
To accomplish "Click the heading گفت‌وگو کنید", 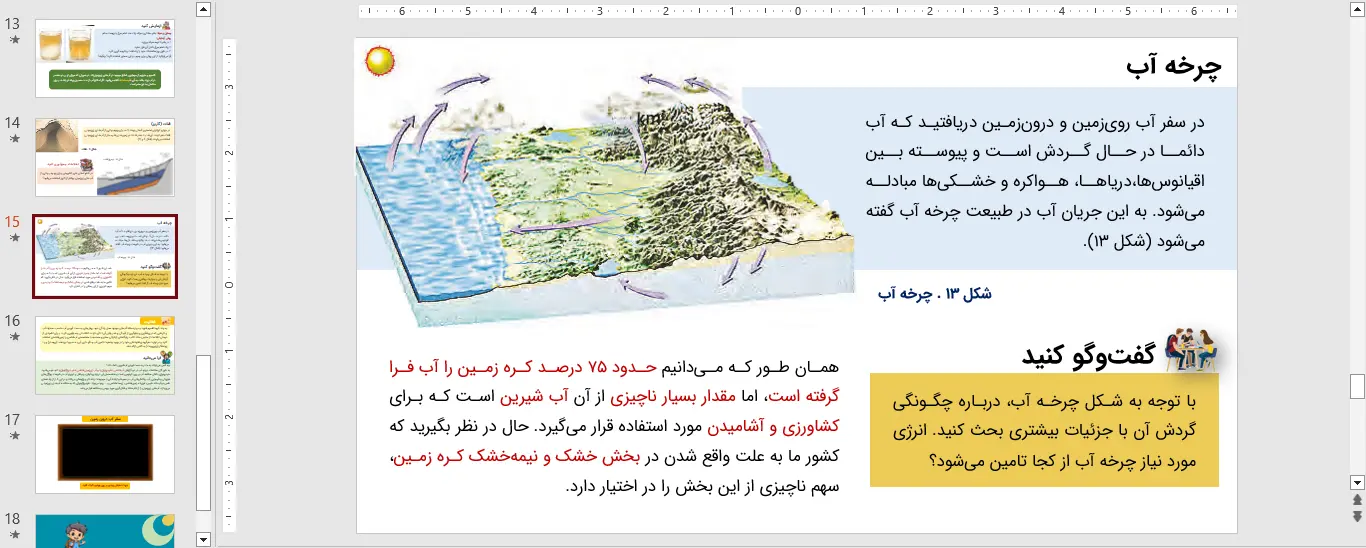I will click(x=1088, y=354).
